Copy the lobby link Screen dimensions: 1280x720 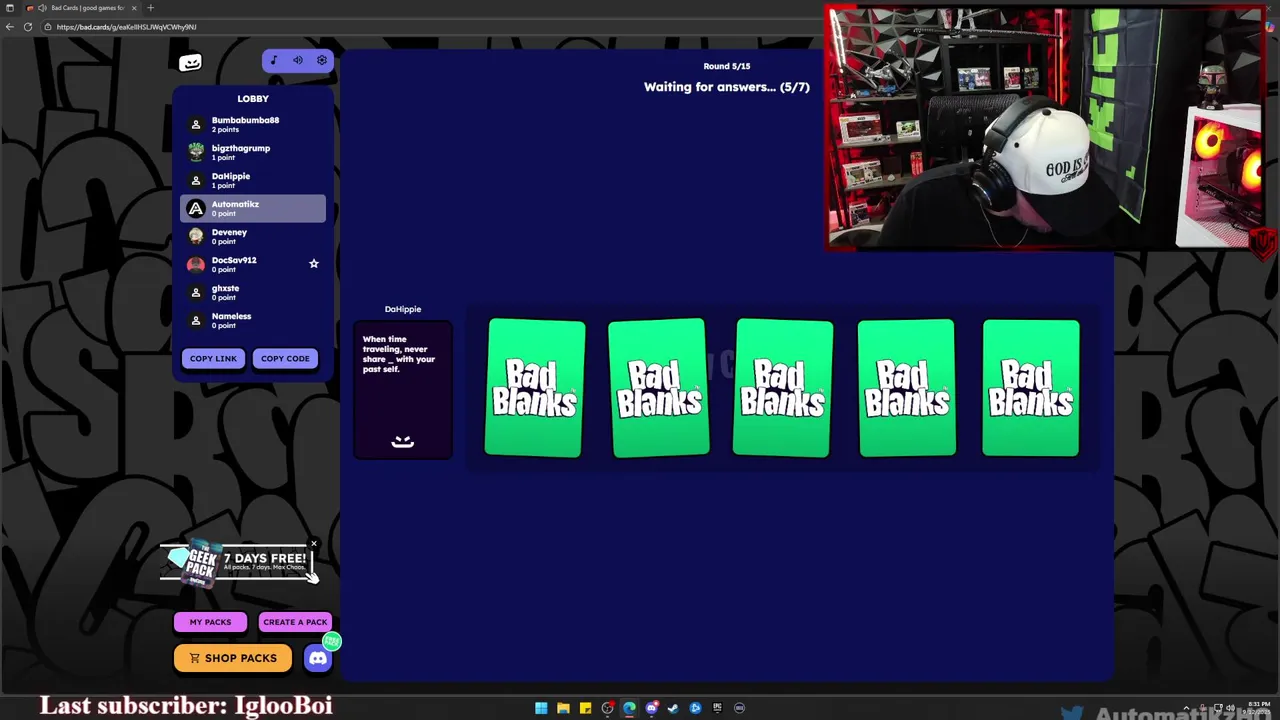tap(213, 358)
